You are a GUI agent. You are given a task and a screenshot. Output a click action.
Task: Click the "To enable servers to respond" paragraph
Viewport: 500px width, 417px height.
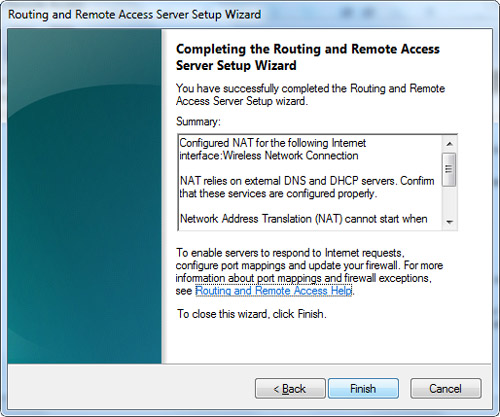point(309,272)
